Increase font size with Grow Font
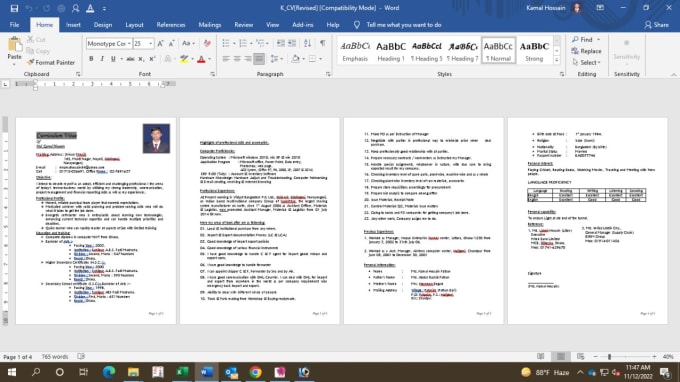 pos(160,43)
